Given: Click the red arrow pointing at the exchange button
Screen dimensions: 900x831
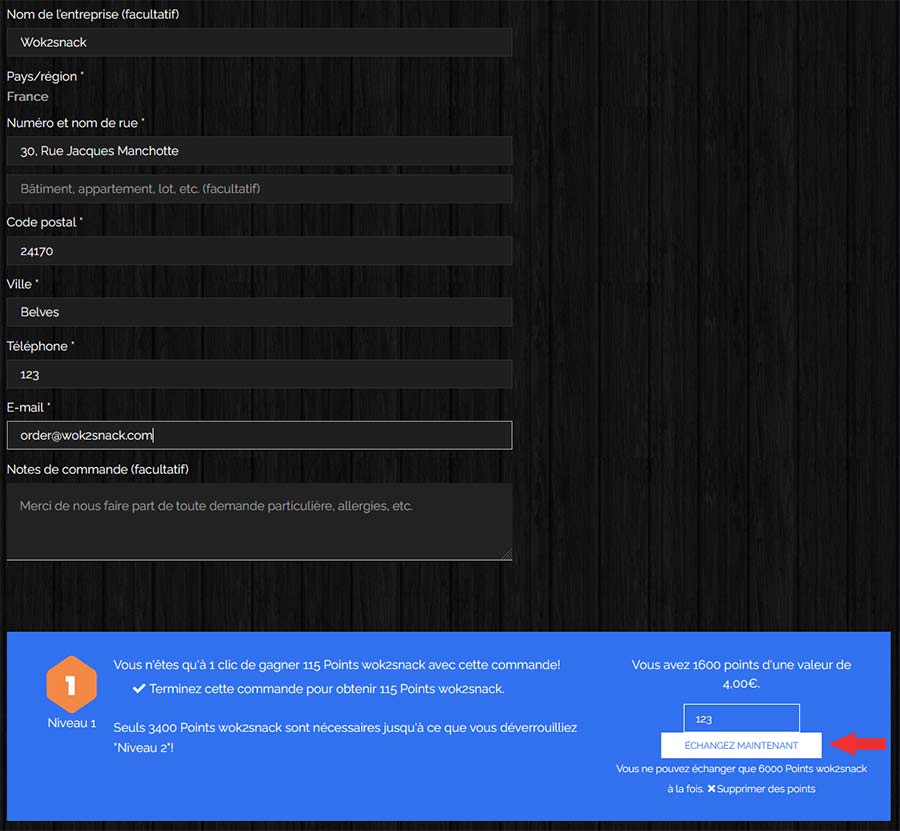Looking at the screenshot, I should click(859, 744).
